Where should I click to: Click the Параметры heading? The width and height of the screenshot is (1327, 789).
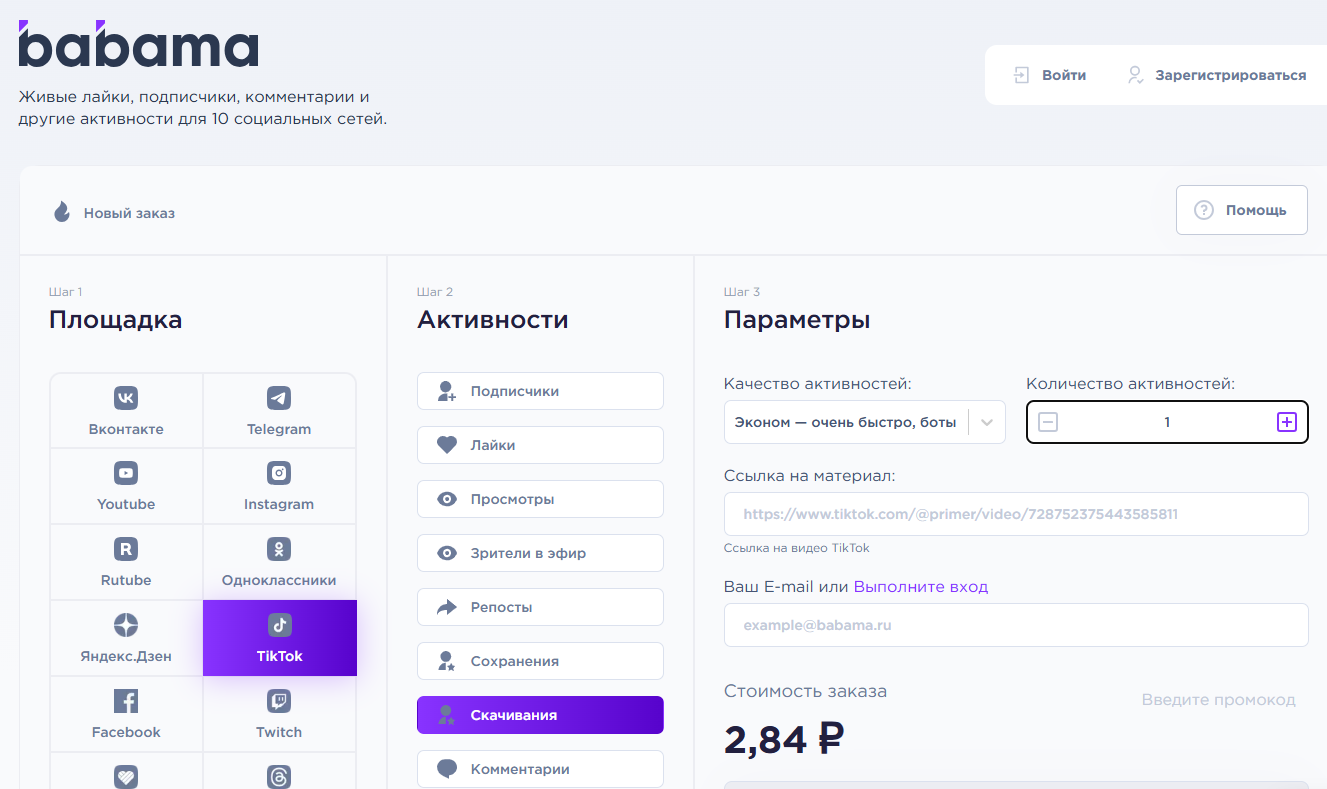[797, 321]
